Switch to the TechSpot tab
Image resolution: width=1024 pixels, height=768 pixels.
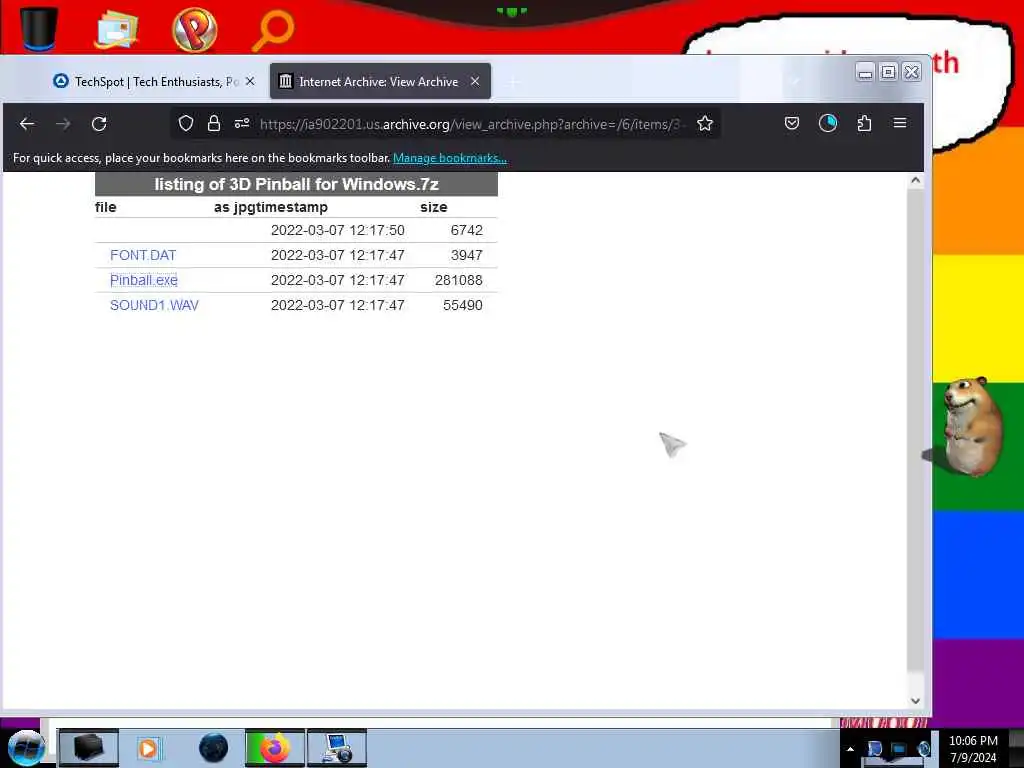(155, 82)
